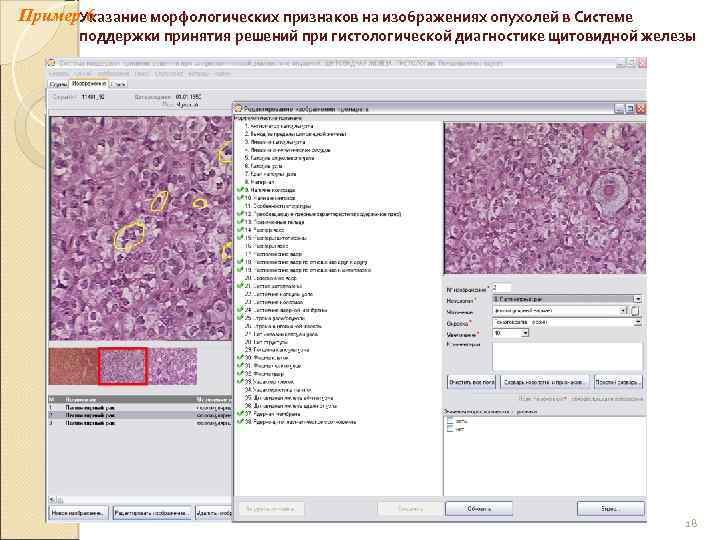Click the histology preview image in the dialog
The width and height of the screenshot is (720, 540).
click(545, 198)
